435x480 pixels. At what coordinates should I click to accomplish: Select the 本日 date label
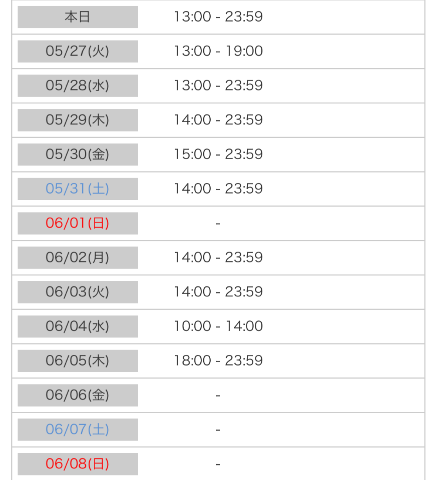point(78,17)
